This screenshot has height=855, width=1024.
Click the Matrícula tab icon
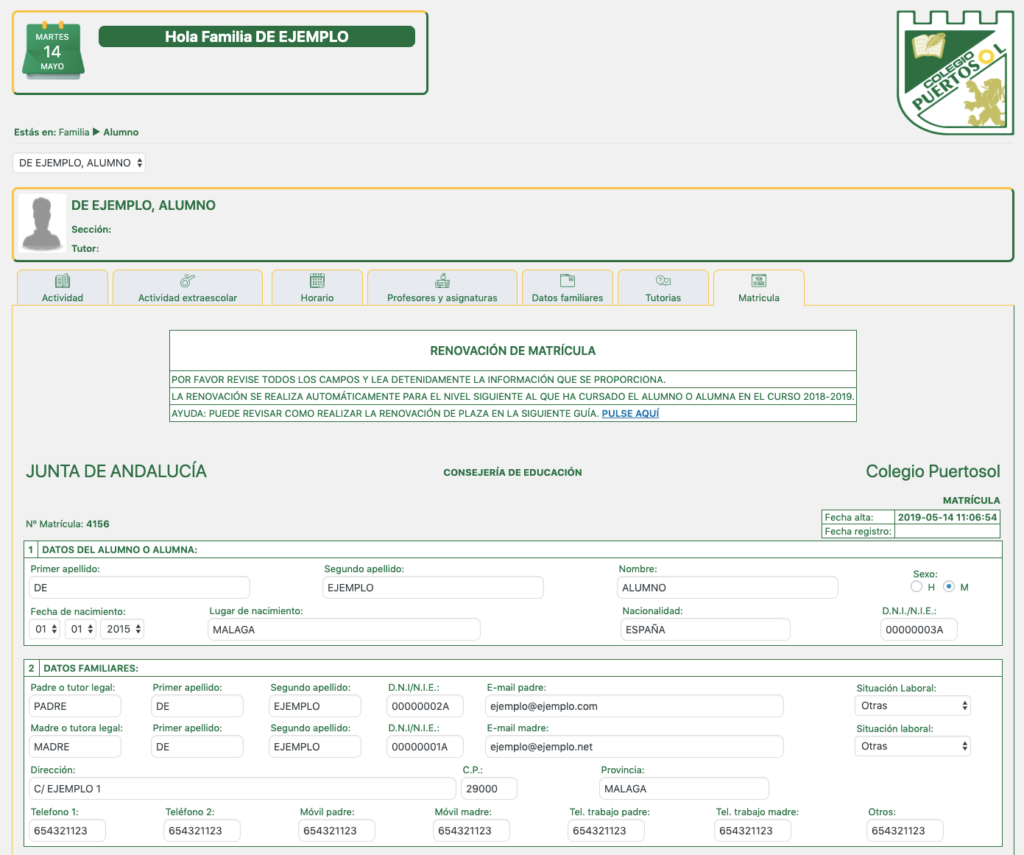coord(758,281)
